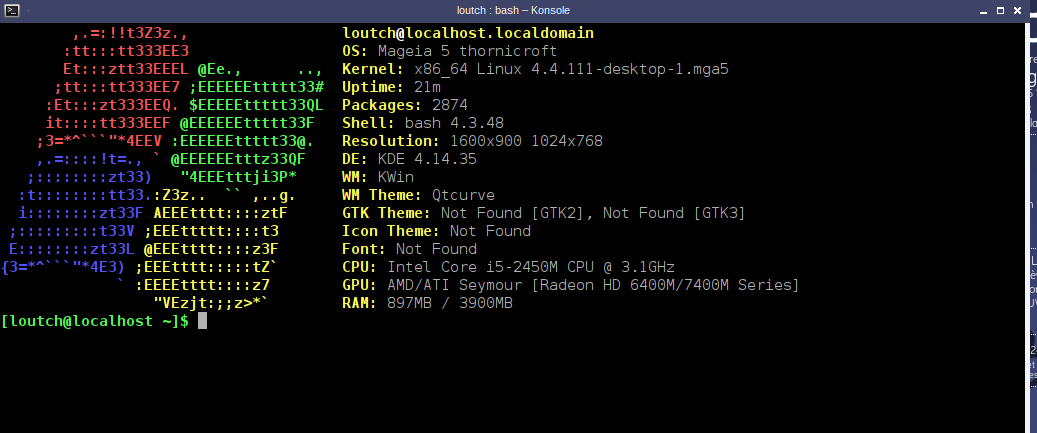Maximize the Konsole terminal window
The width and height of the screenshot is (1037, 433).
[x=1000, y=11]
